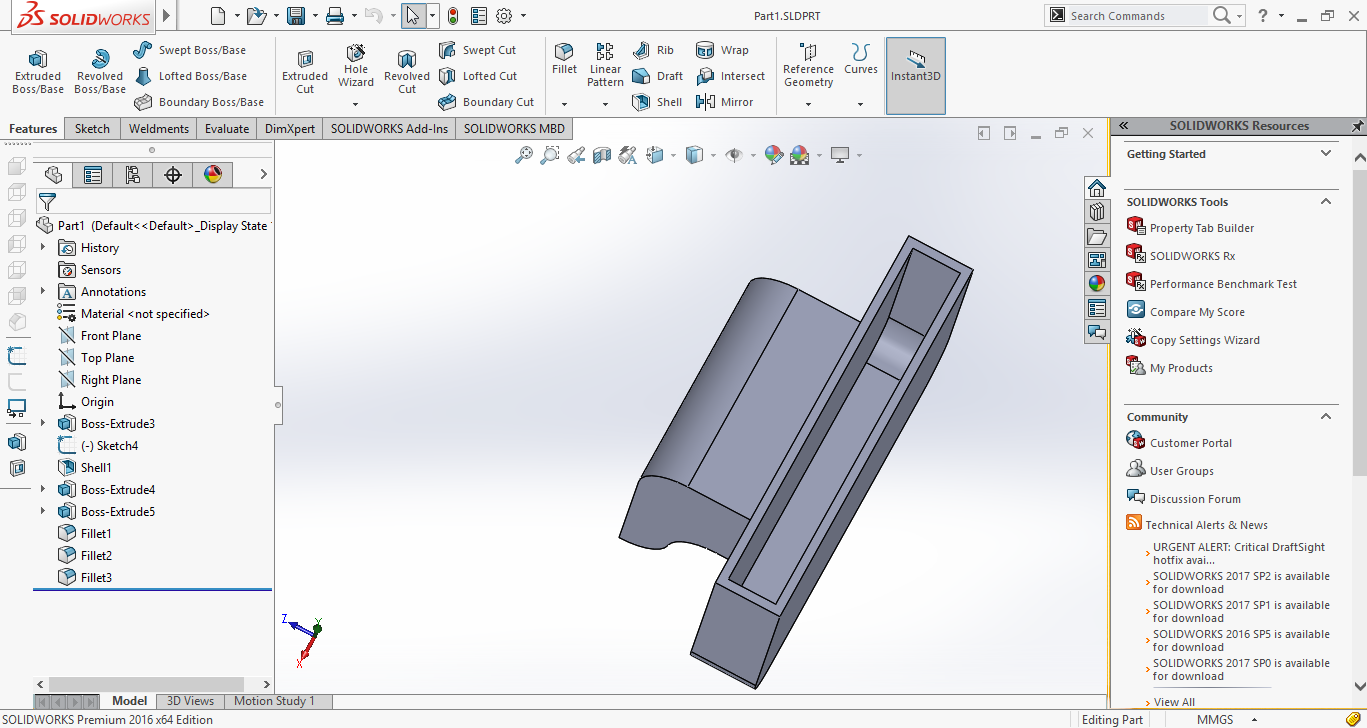Click the Section View icon

[602, 155]
